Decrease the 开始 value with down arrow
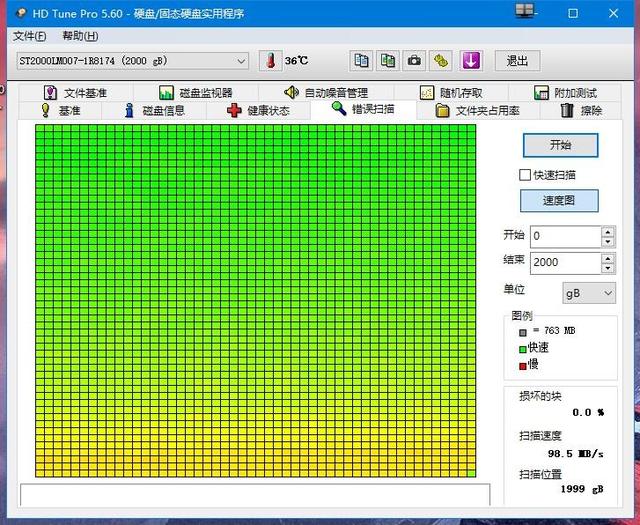This screenshot has height=525, width=640. [608, 242]
